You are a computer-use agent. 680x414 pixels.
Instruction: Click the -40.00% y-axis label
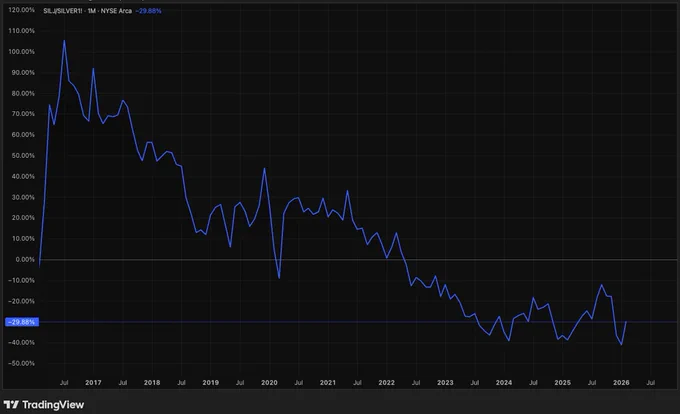21,342
